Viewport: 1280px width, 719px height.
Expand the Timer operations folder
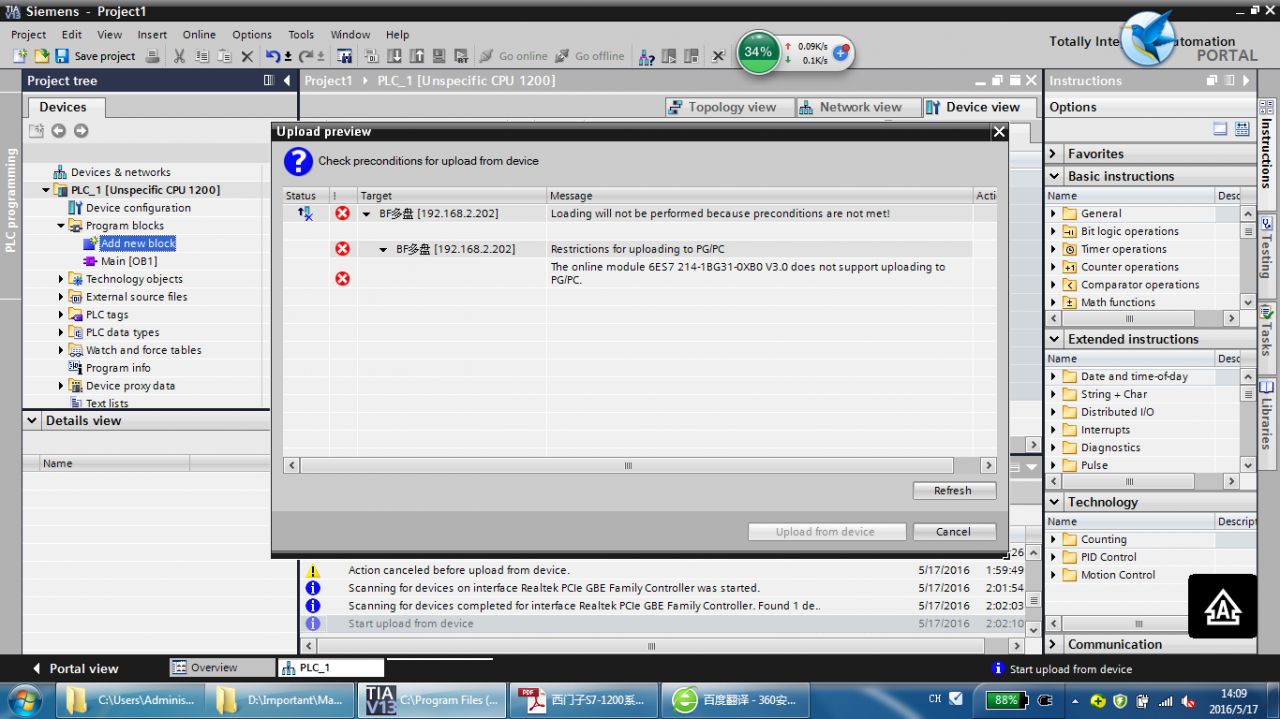1053,249
